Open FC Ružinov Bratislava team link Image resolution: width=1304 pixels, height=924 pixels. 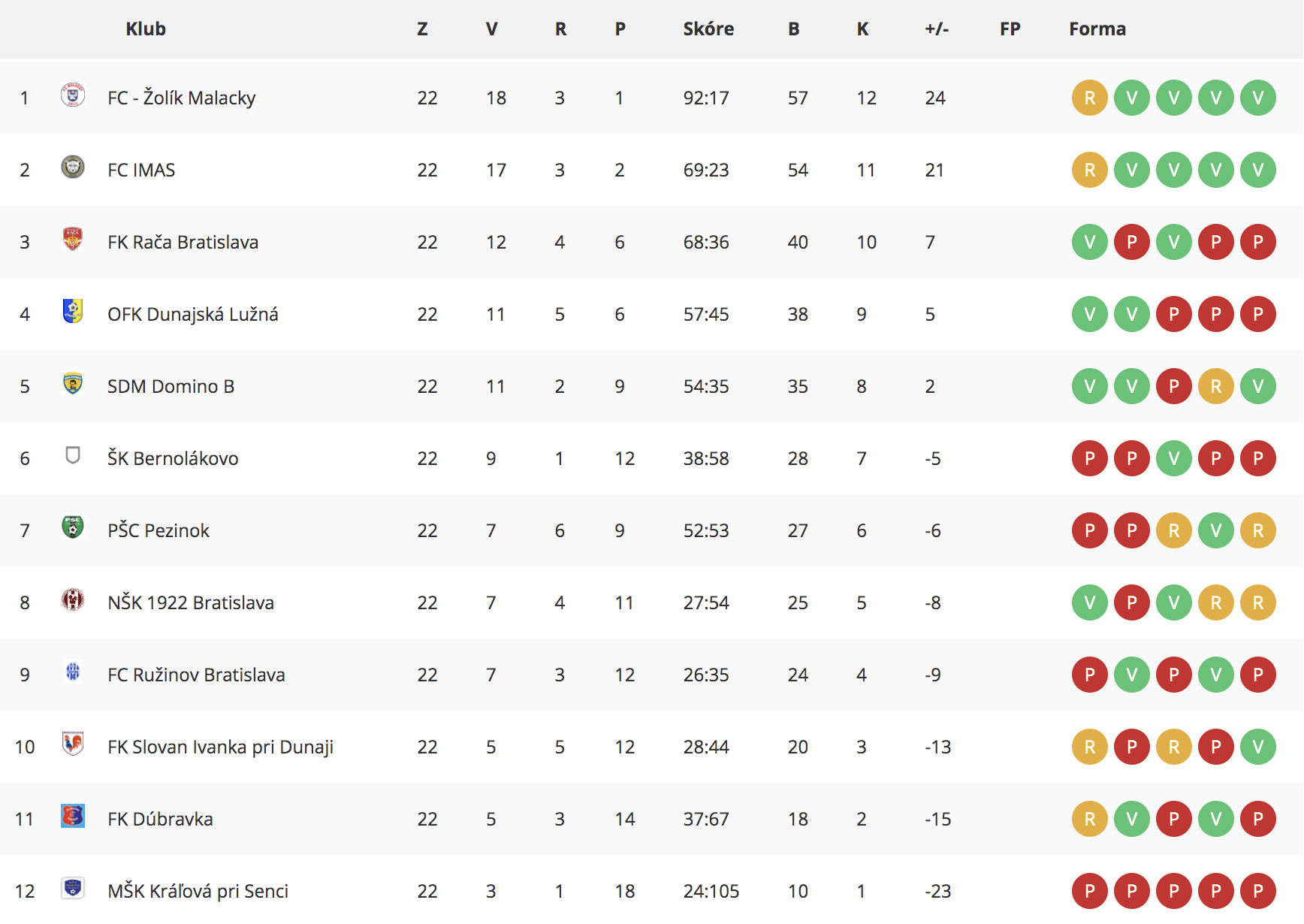(196, 675)
